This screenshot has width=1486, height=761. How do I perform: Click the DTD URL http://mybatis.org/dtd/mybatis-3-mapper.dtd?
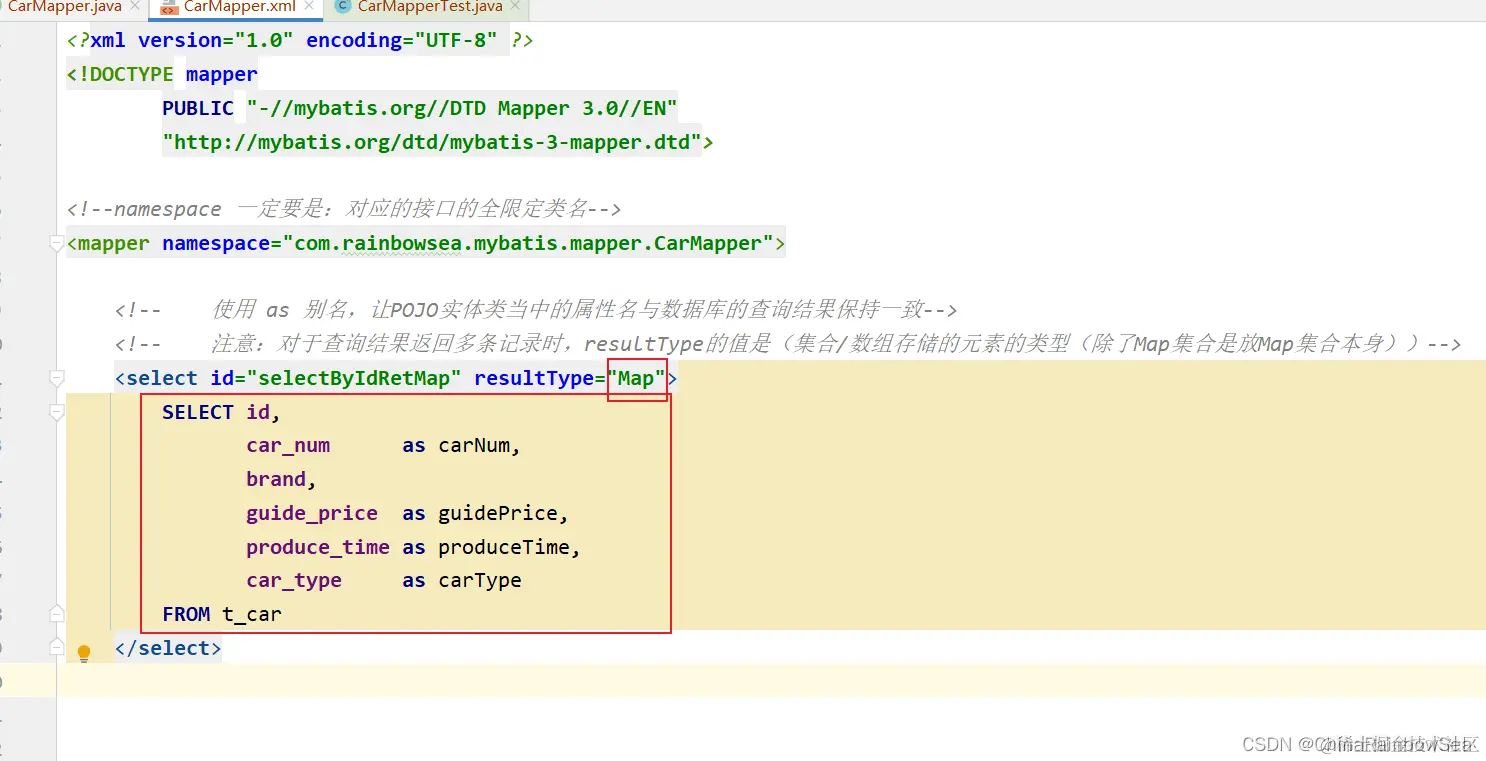pos(432,142)
